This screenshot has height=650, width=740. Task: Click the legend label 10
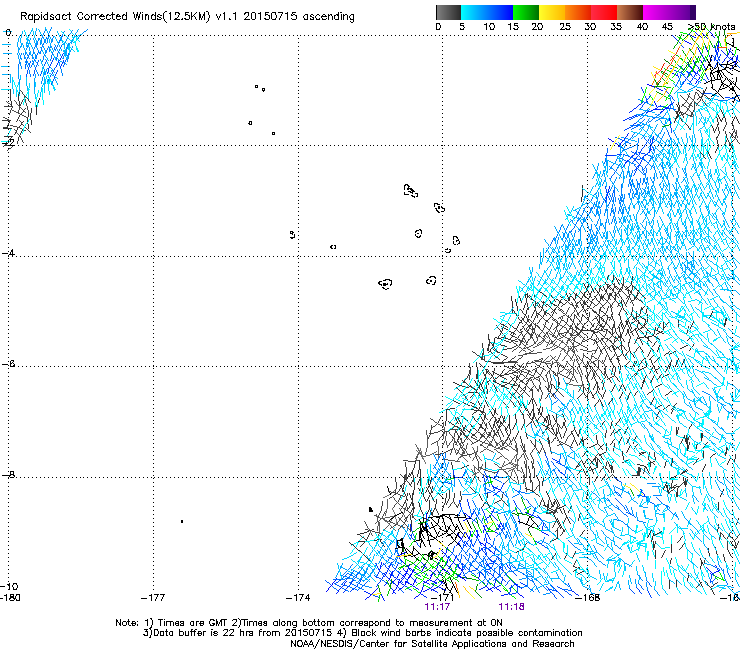pos(489,27)
